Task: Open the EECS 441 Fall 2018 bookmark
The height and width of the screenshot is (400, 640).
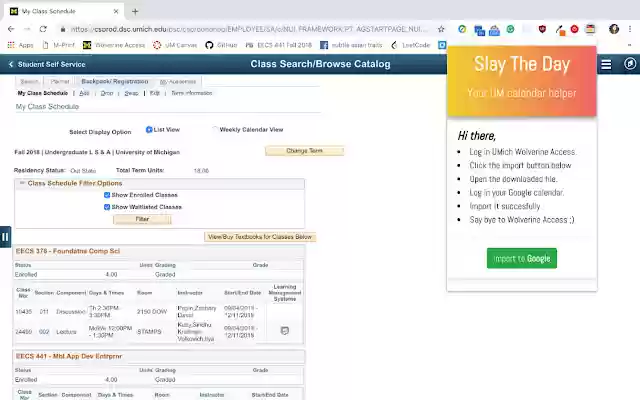Action: pos(278,45)
